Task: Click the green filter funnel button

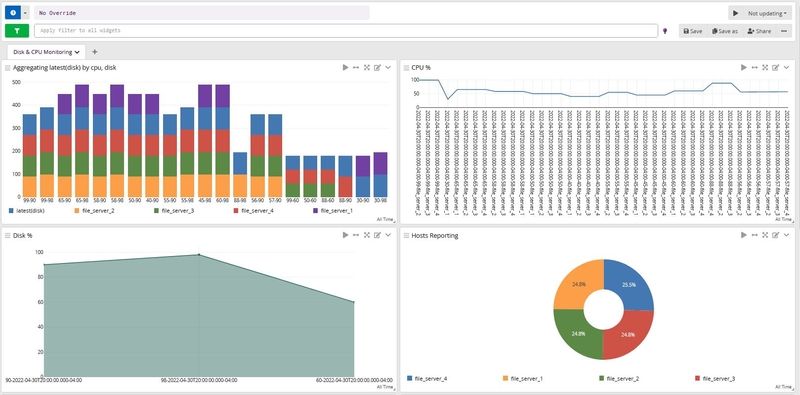Action: 17,31
